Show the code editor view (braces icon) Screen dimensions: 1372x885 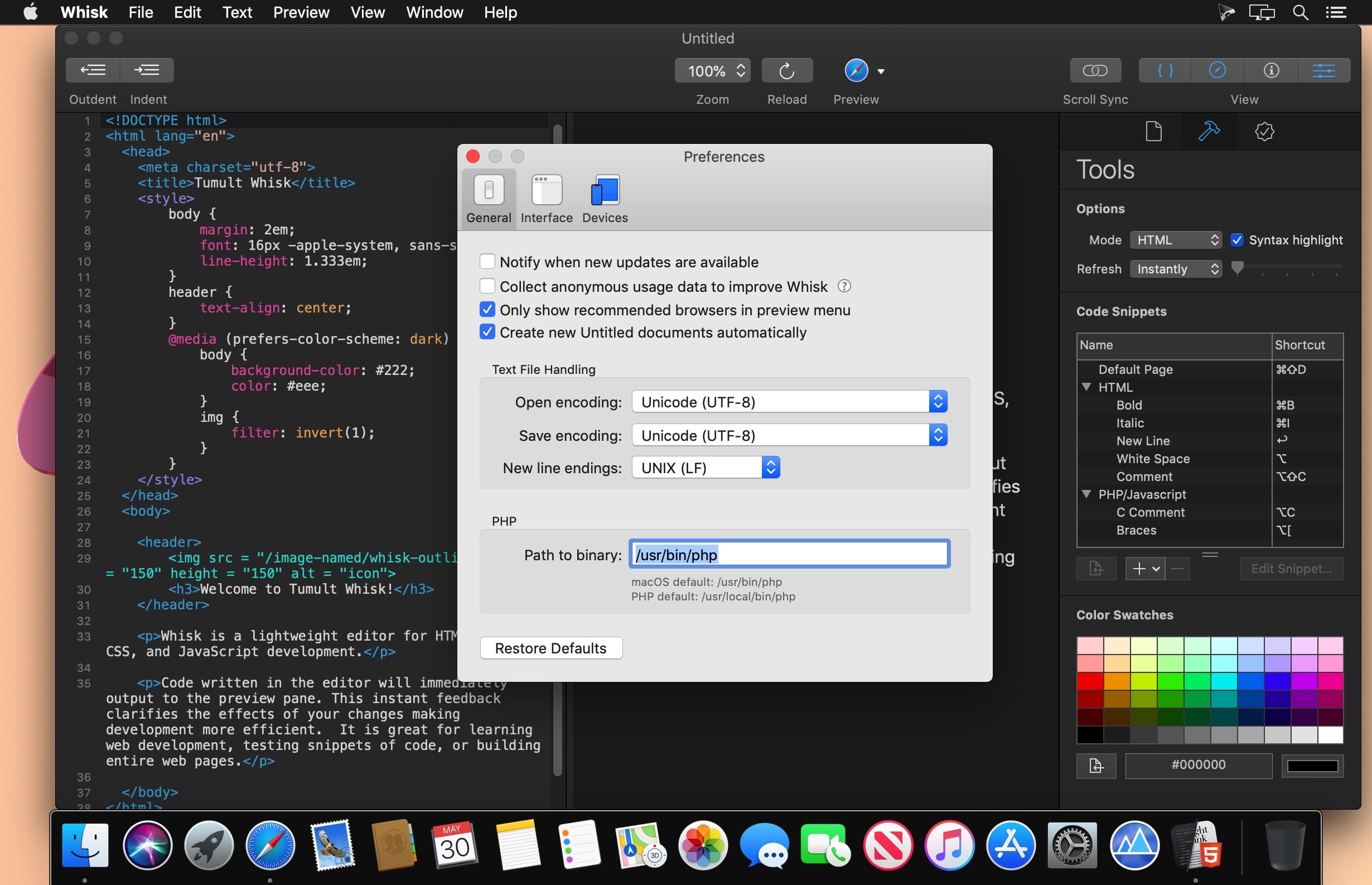(x=1165, y=70)
